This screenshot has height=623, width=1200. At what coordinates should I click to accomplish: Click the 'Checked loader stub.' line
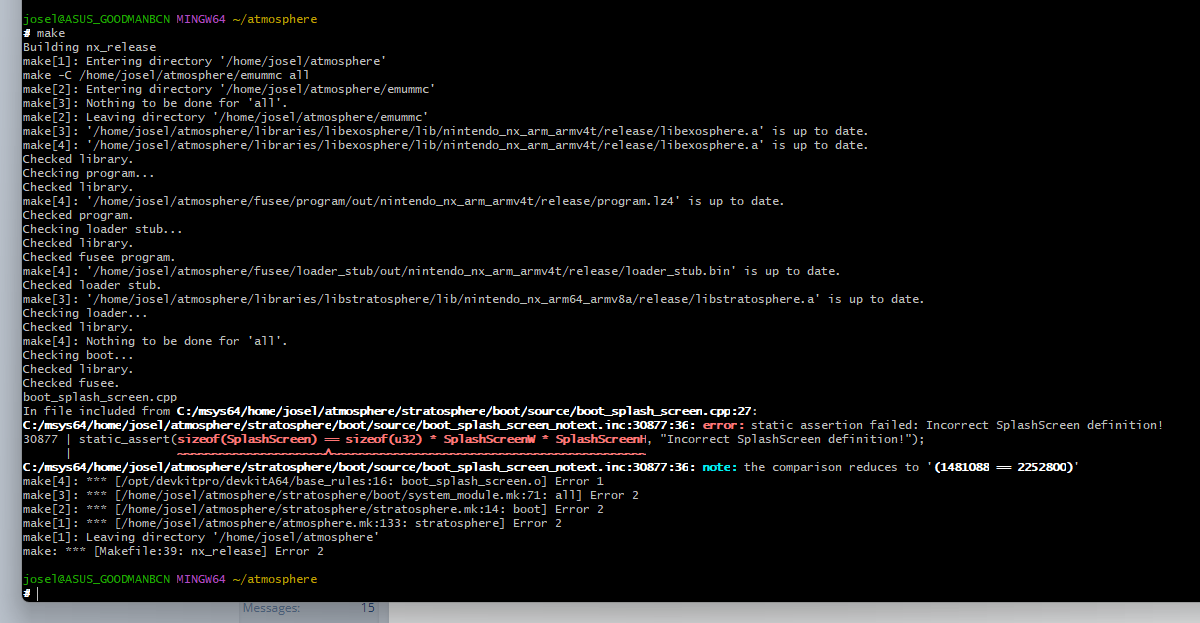click(92, 285)
